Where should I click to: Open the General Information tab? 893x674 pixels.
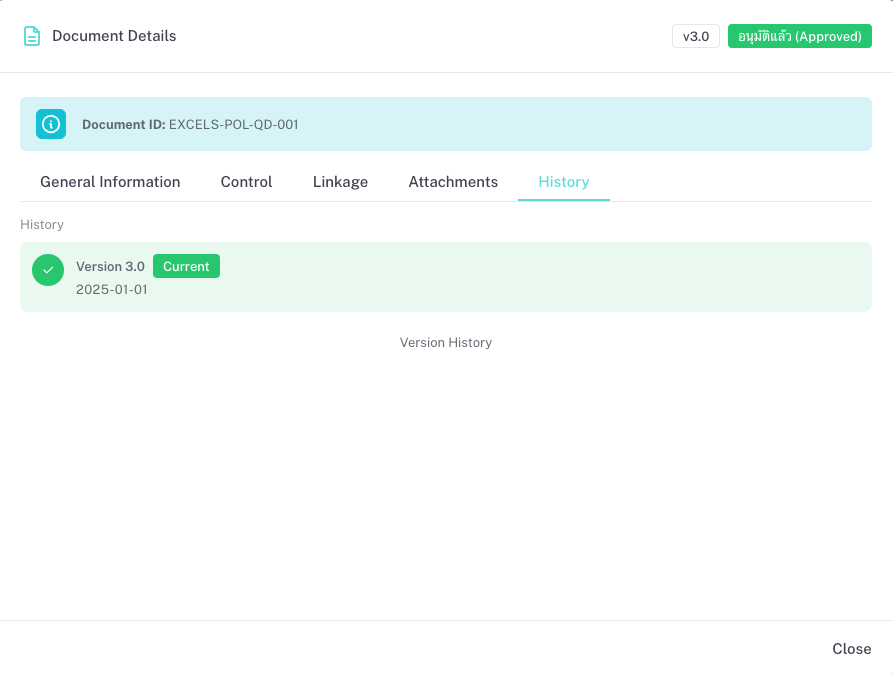(x=110, y=182)
